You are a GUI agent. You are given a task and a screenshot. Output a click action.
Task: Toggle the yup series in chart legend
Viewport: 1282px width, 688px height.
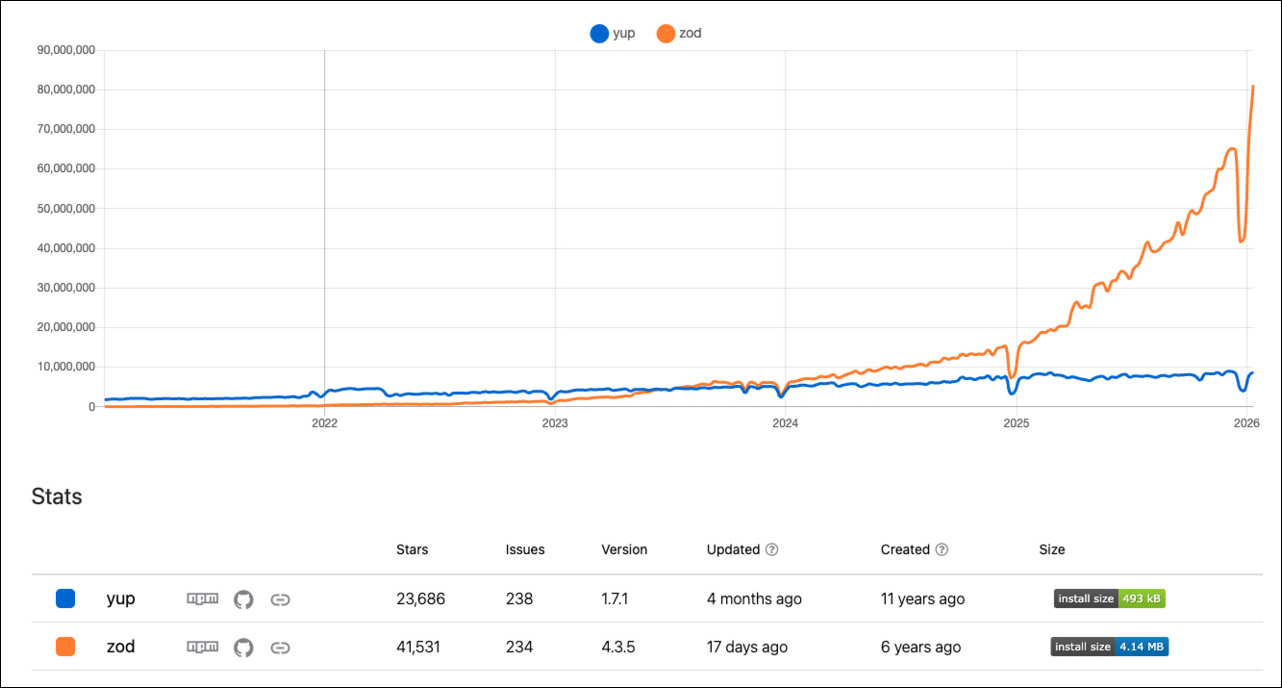[x=612, y=33]
